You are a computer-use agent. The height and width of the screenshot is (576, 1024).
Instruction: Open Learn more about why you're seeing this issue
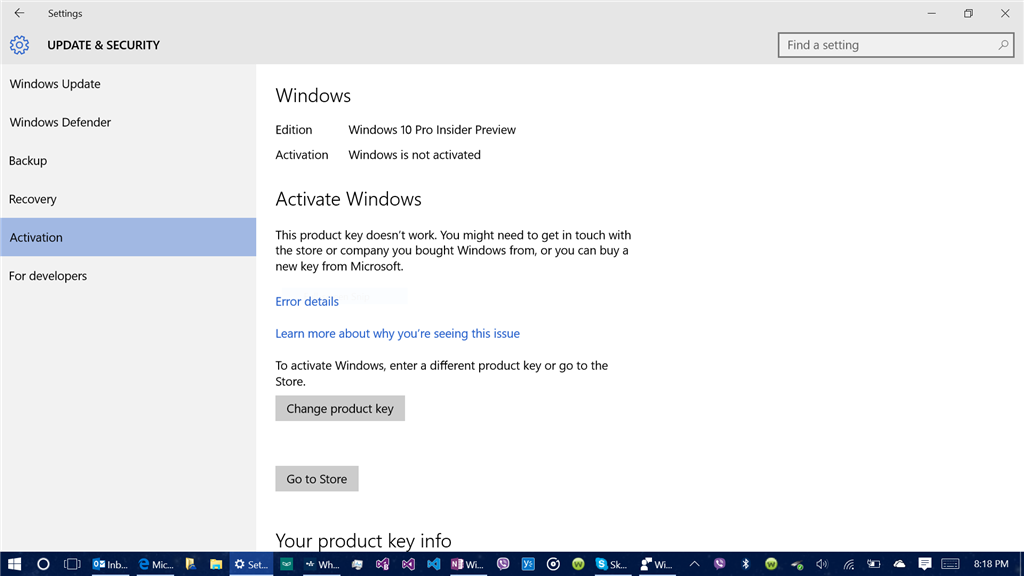[x=397, y=334]
